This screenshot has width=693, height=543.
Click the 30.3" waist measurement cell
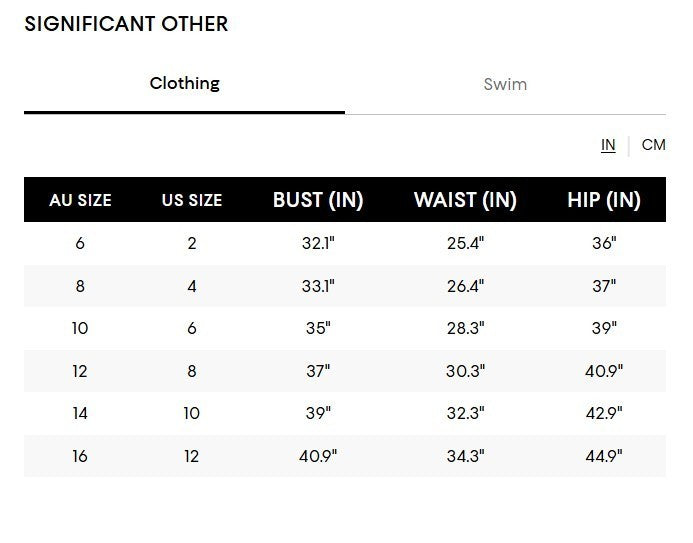[x=465, y=371]
